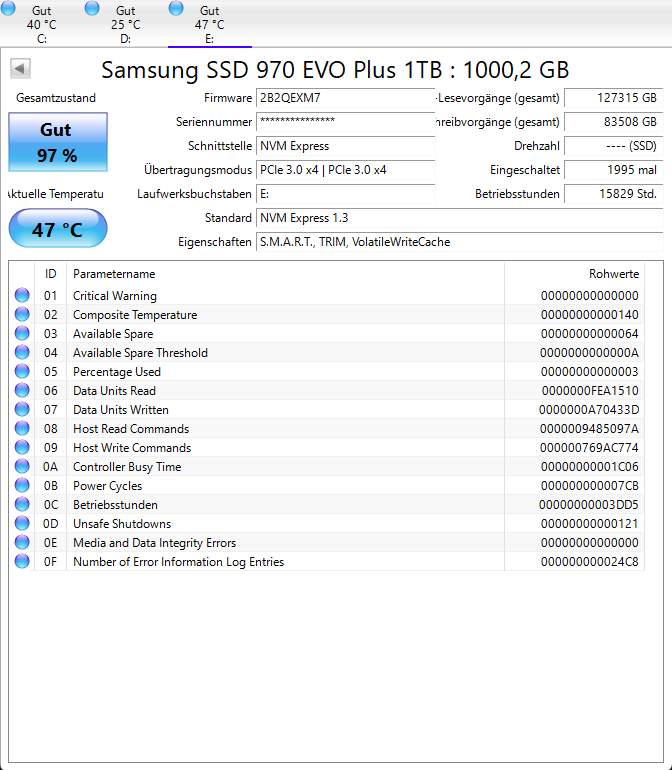This screenshot has width=672, height=770.
Task: Select the Host Write Commands parameter name
Action: point(132,448)
